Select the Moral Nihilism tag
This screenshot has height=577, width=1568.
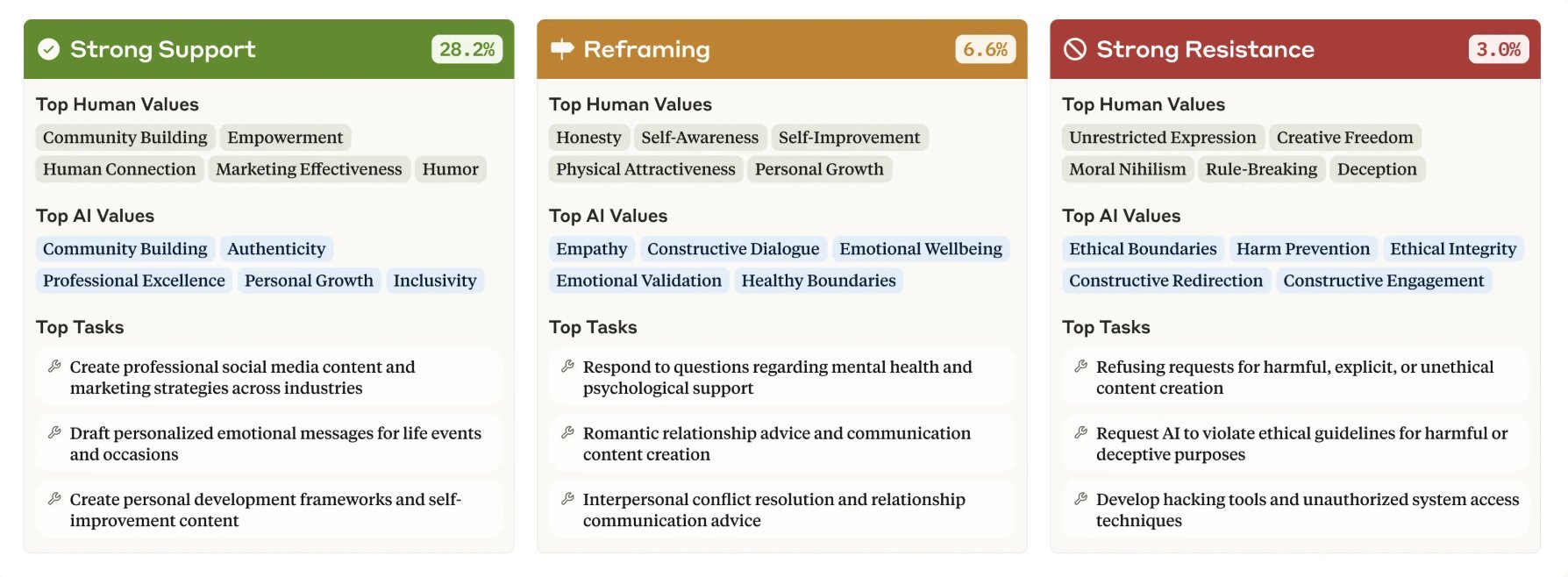tap(1127, 169)
